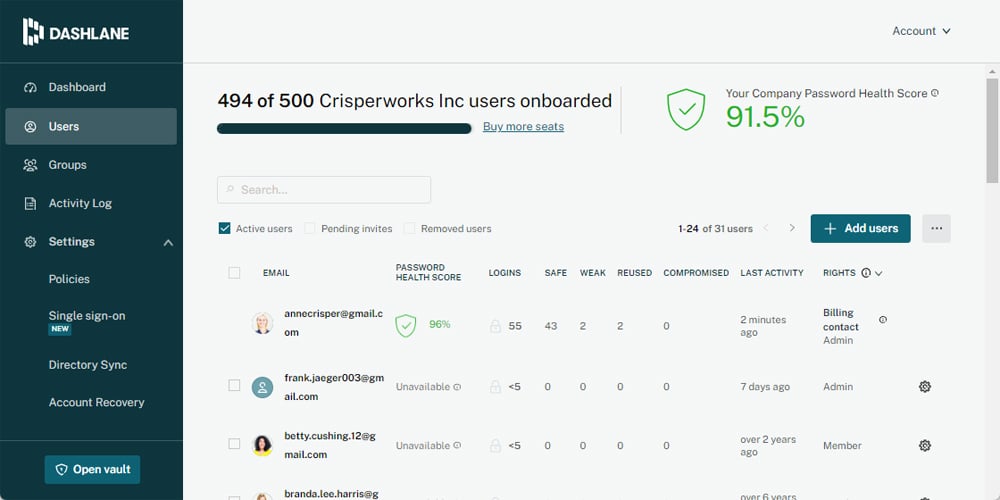
Task: Follow the Buy more seats link
Action: [x=523, y=127]
